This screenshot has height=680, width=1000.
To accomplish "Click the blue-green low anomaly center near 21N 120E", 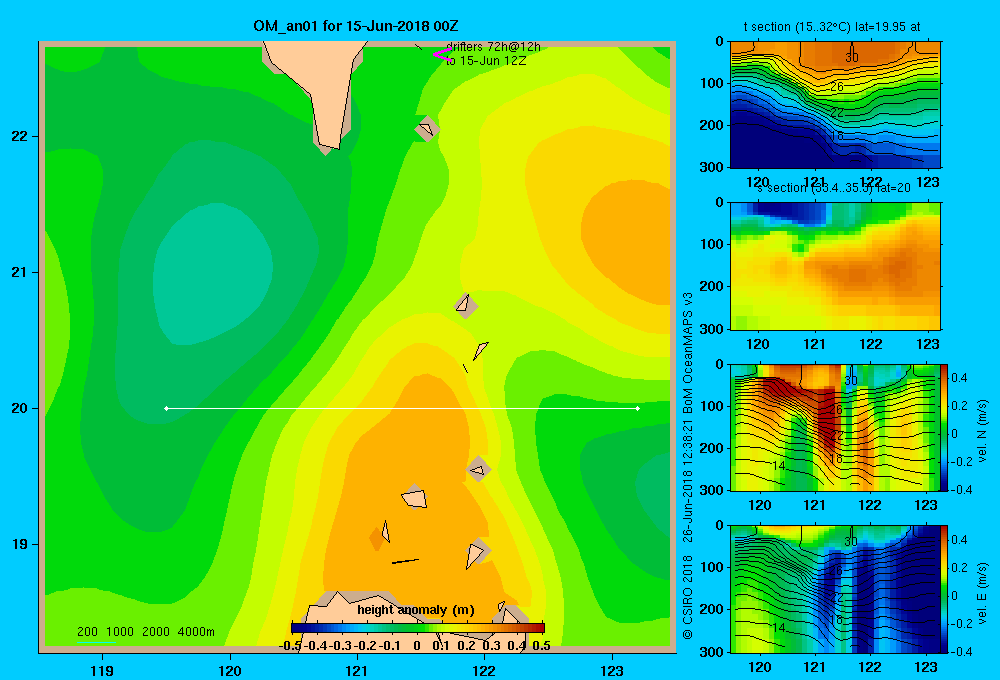I will coord(214,274).
